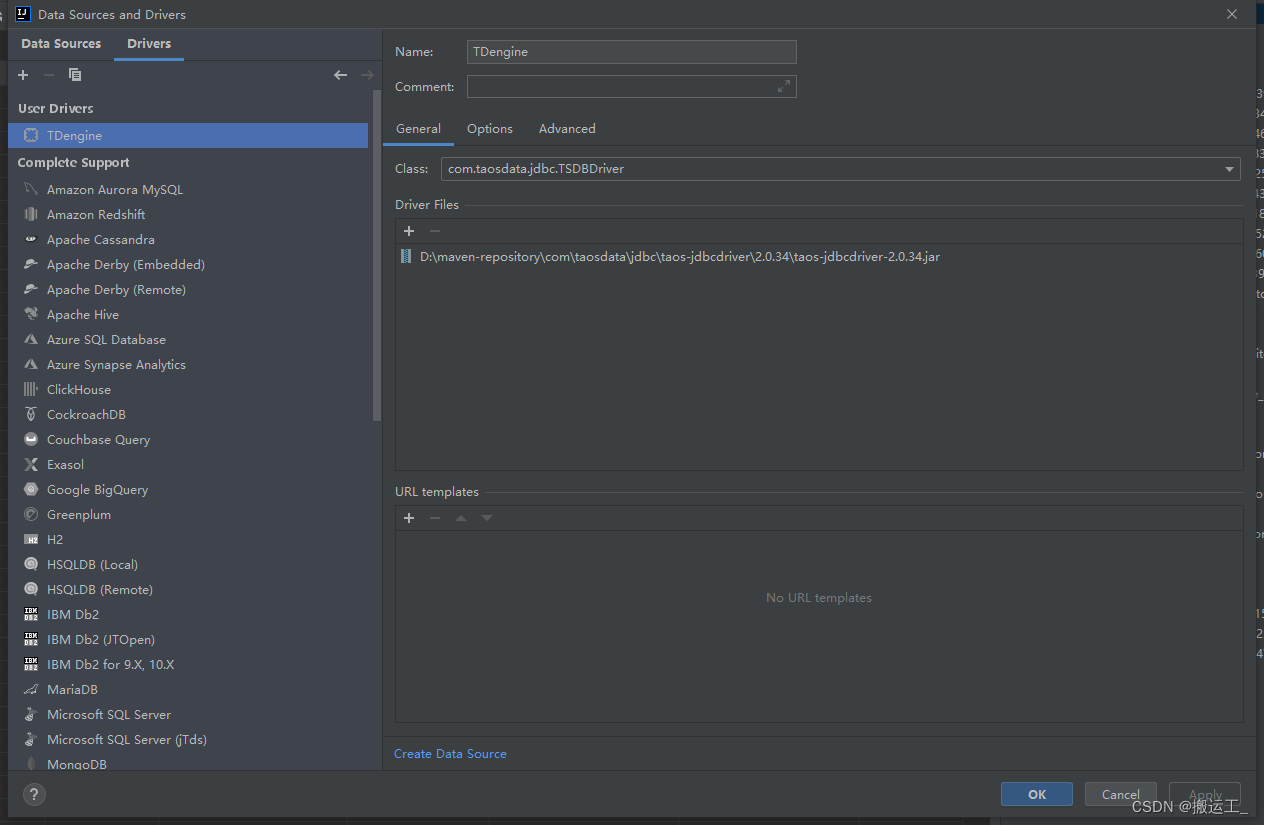1264x825 pixels.
Task: Select Apache Derby (Remote) driver
Action: click(188, 289)
